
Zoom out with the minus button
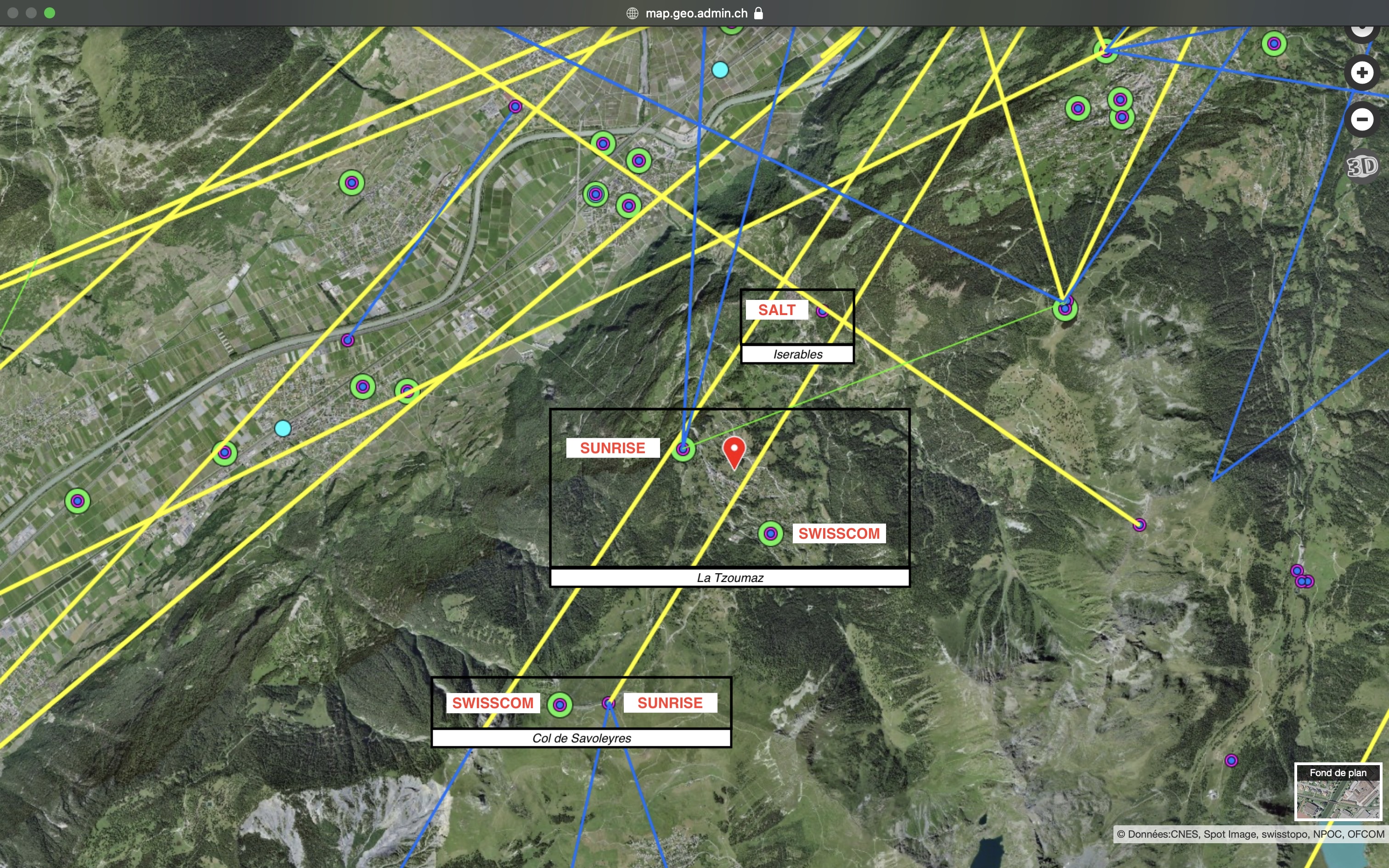1362,119
